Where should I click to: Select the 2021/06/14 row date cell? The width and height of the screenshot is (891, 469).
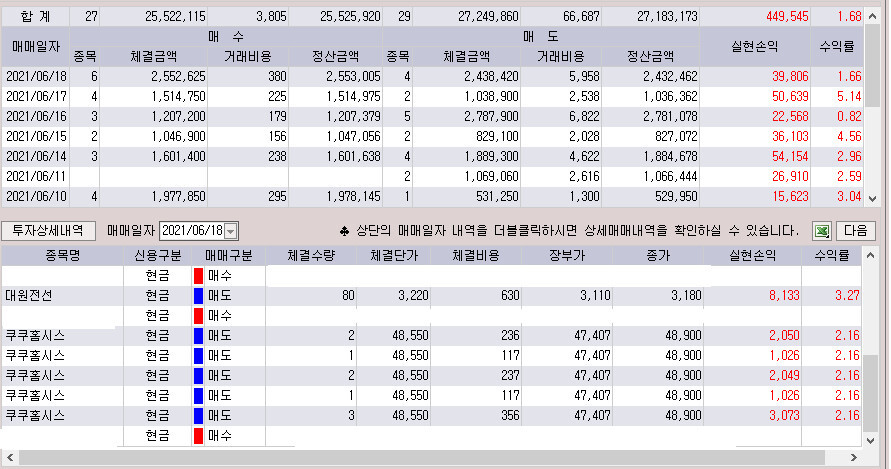pyautogui.click(x=36, y=156)
